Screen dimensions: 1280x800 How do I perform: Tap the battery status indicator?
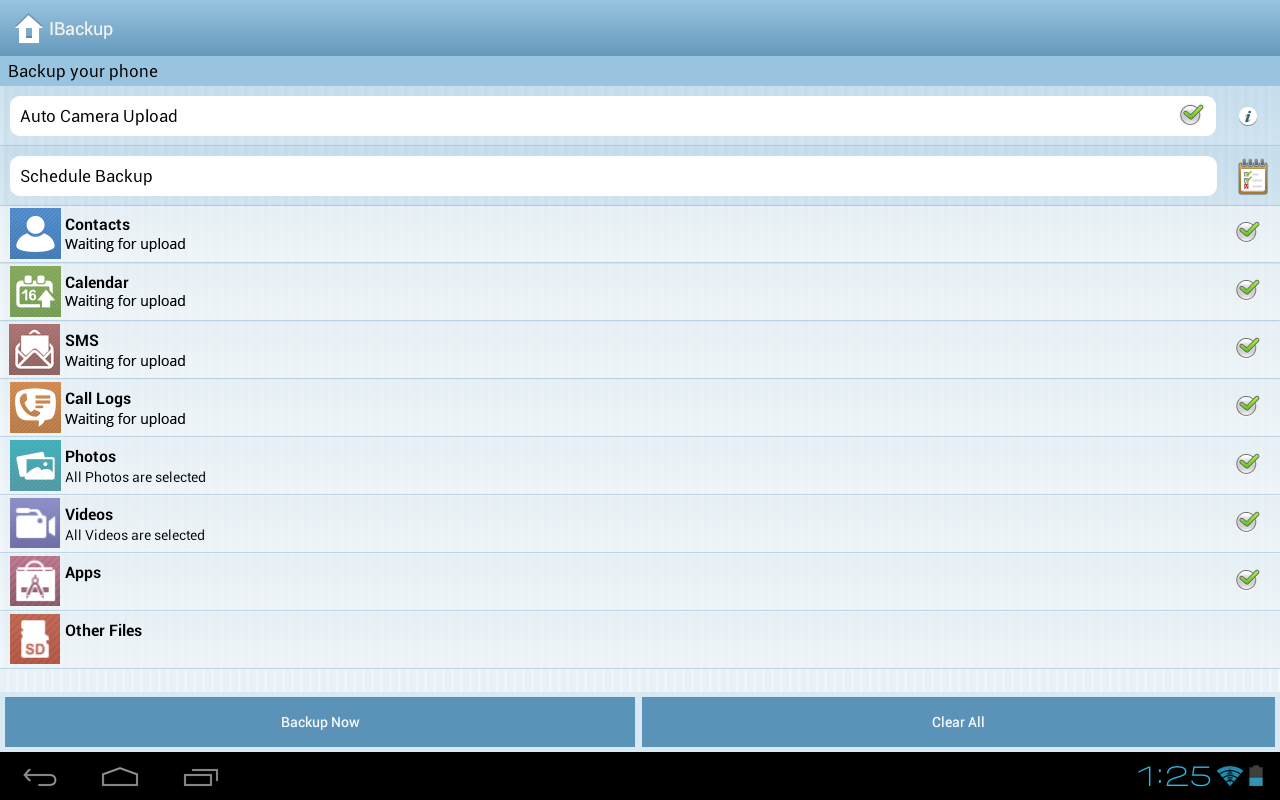[1256, 775]
